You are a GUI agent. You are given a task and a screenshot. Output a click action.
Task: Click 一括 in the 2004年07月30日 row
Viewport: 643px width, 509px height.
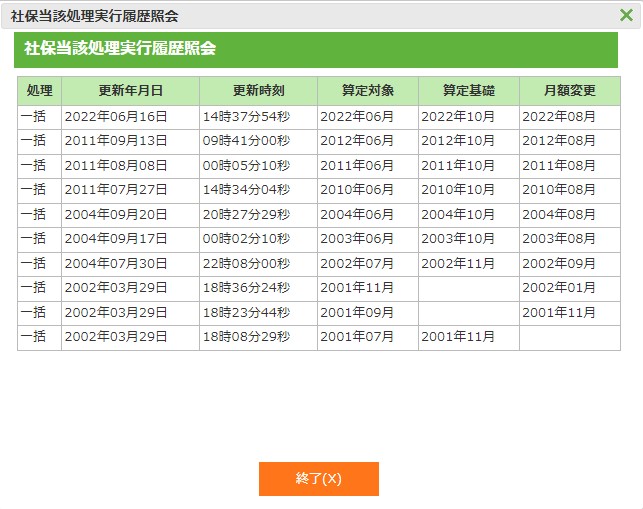click(x=33, y=263)
